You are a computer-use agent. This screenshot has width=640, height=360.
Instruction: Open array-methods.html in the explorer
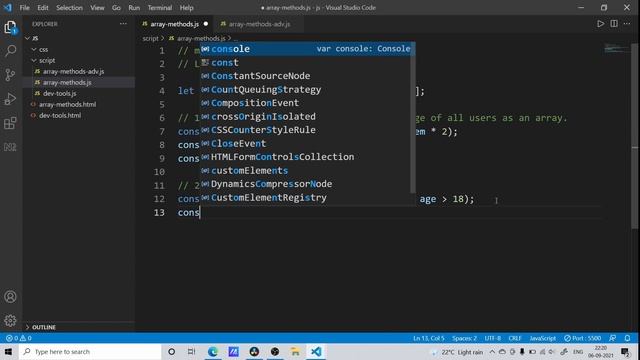(68, 104)
